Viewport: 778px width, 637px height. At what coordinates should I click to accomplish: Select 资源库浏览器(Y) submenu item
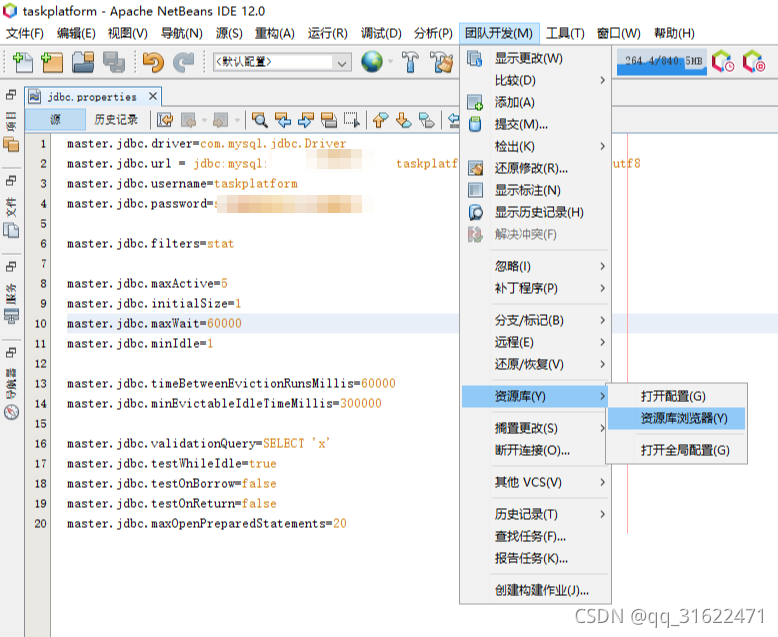click(x=676, y=418)
